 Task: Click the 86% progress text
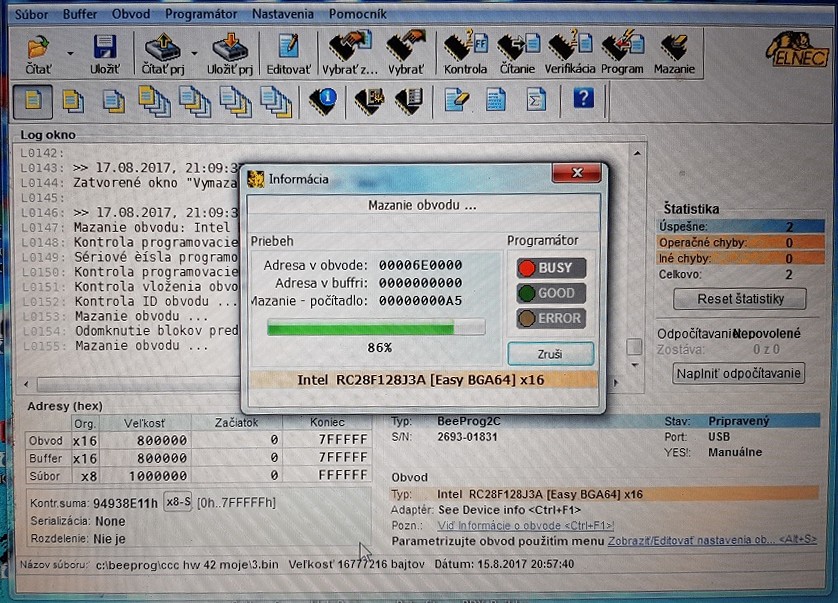[379, 347]
